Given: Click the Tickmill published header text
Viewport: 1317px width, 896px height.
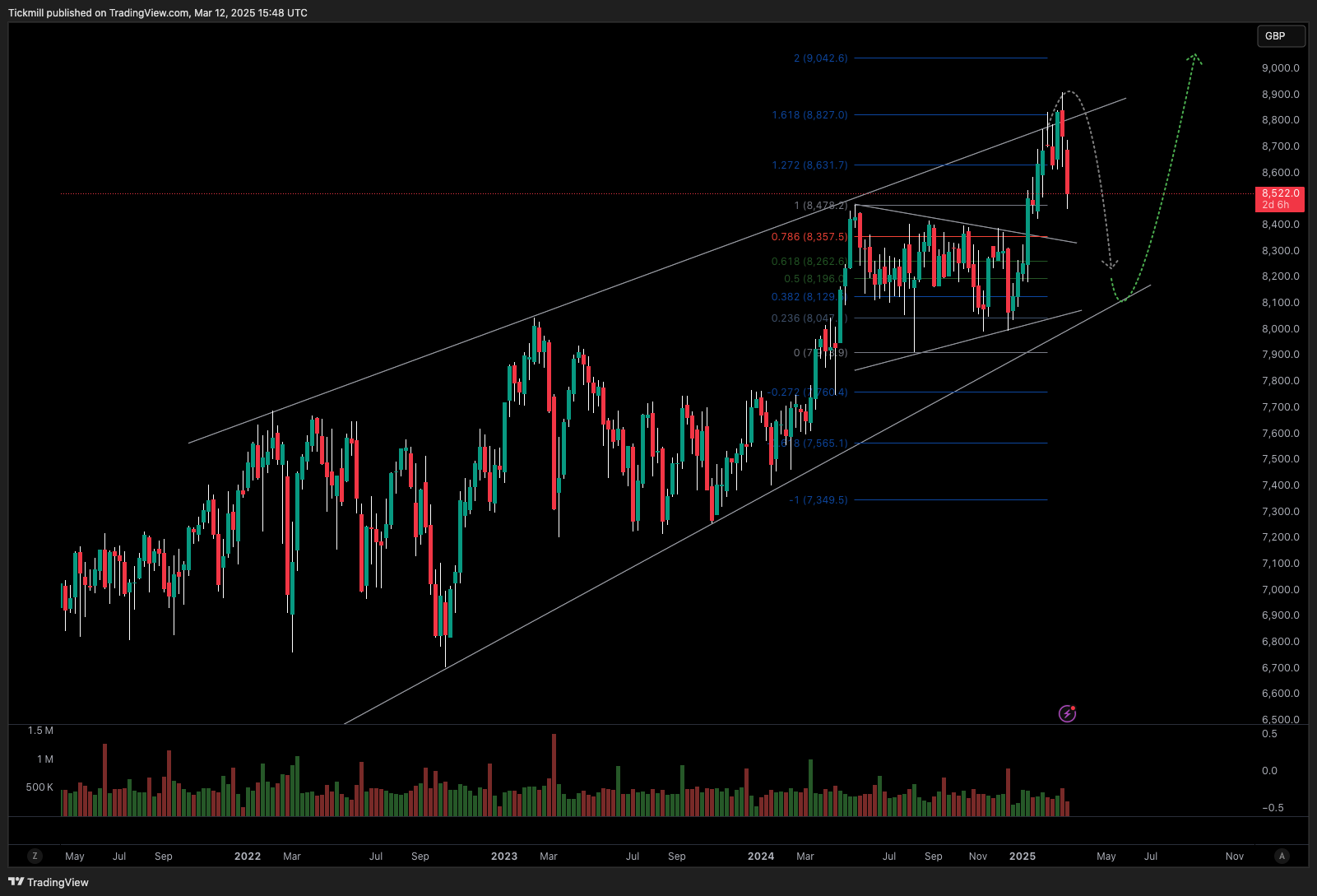Looking at the screenshot, I should tap(158, 13).
